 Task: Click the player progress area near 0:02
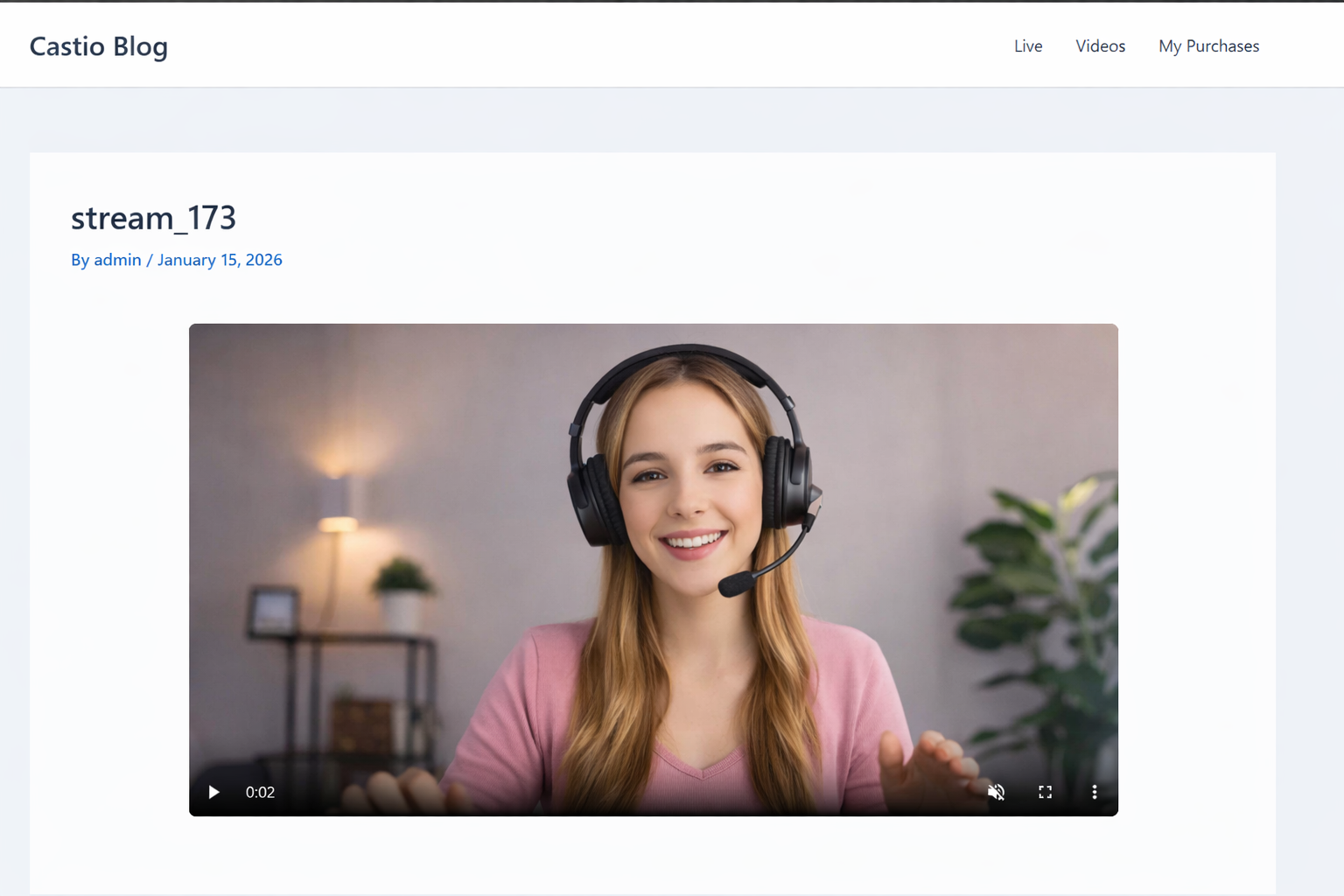coord(260,792)
